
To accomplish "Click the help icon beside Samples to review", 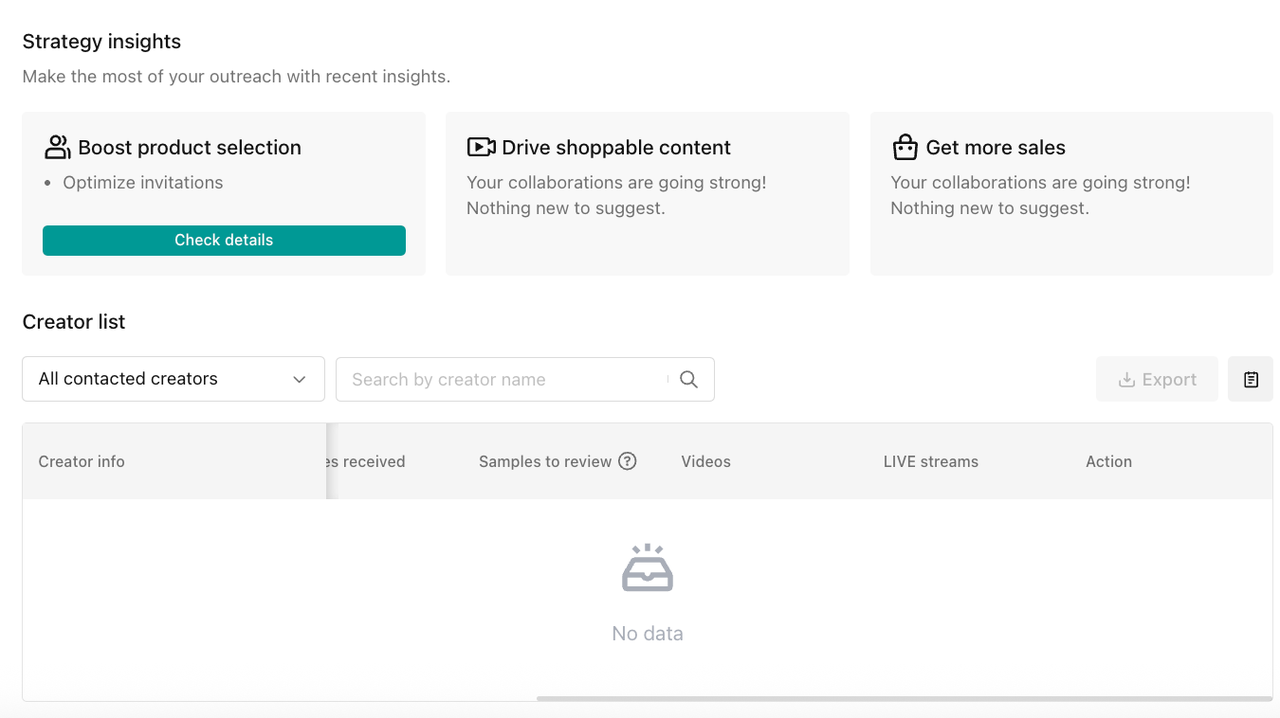I will [x=627, y=461].
